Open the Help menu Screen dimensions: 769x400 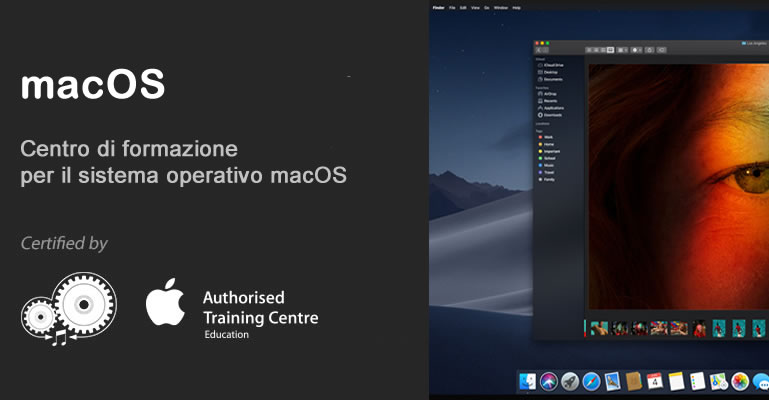[x=516, y=8]
